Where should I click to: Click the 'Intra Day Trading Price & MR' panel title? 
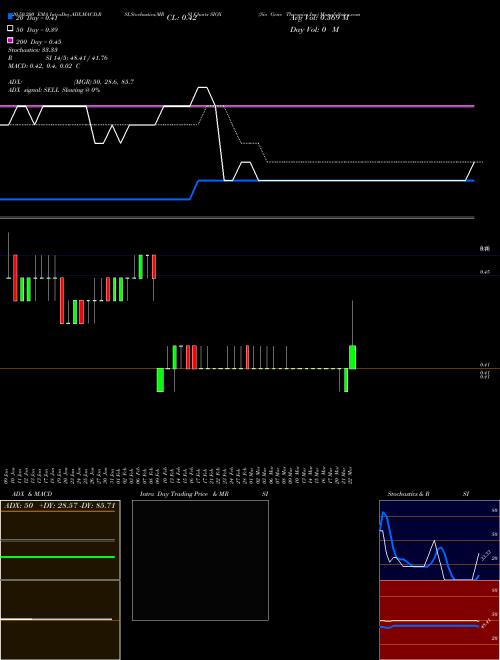[x=184, y=494]
